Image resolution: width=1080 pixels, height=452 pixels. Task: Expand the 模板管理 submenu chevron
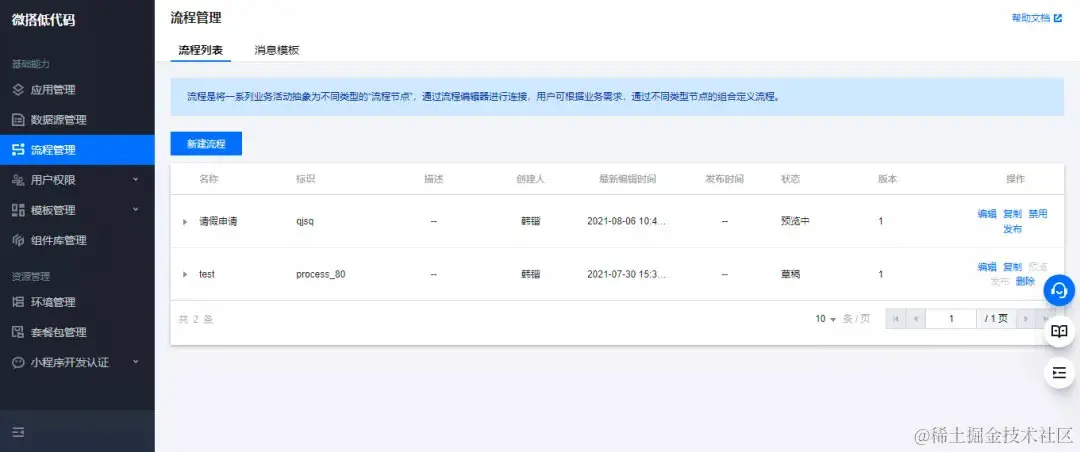pyautogui.click(x=135, y=209)
